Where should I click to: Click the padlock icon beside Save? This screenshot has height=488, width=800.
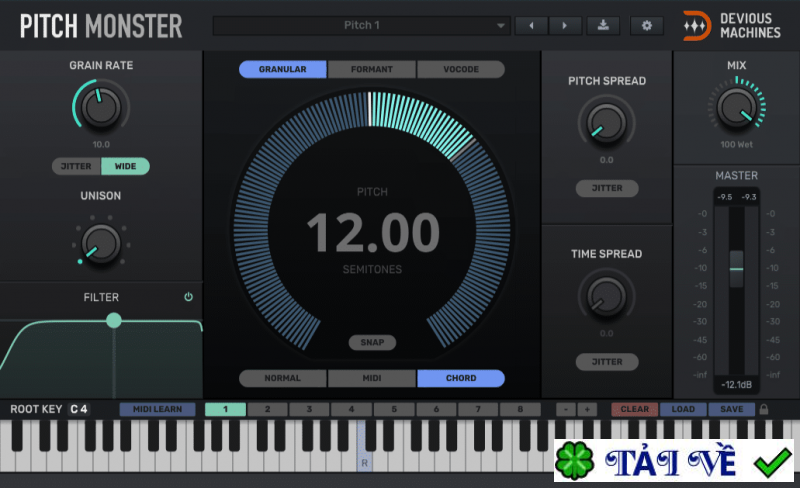pos(764,409)
